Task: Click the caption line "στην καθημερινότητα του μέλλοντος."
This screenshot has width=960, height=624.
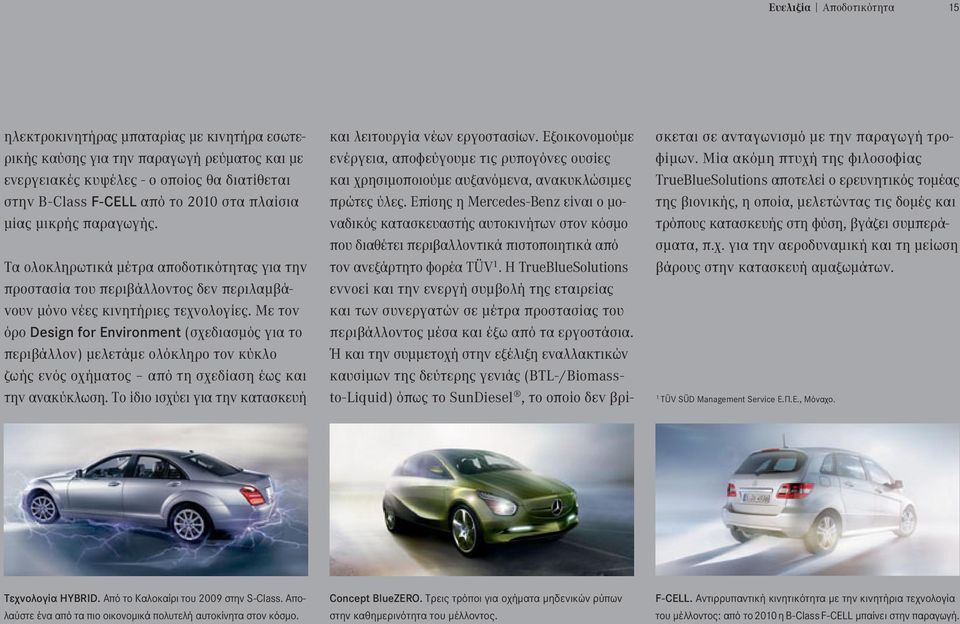Action: (x=413, y=615)
